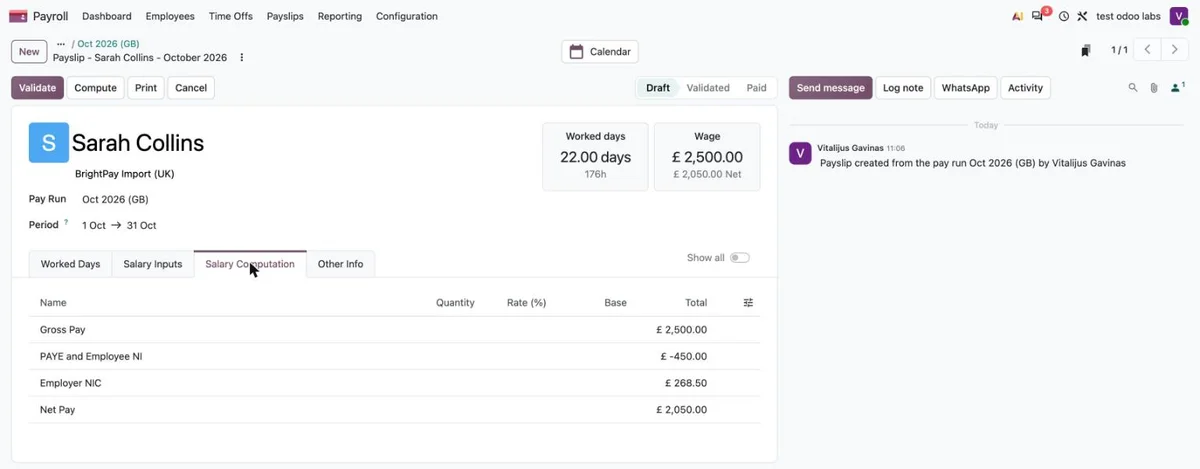
Task: Click the Rate (%) column header
Action: [526, 303]
